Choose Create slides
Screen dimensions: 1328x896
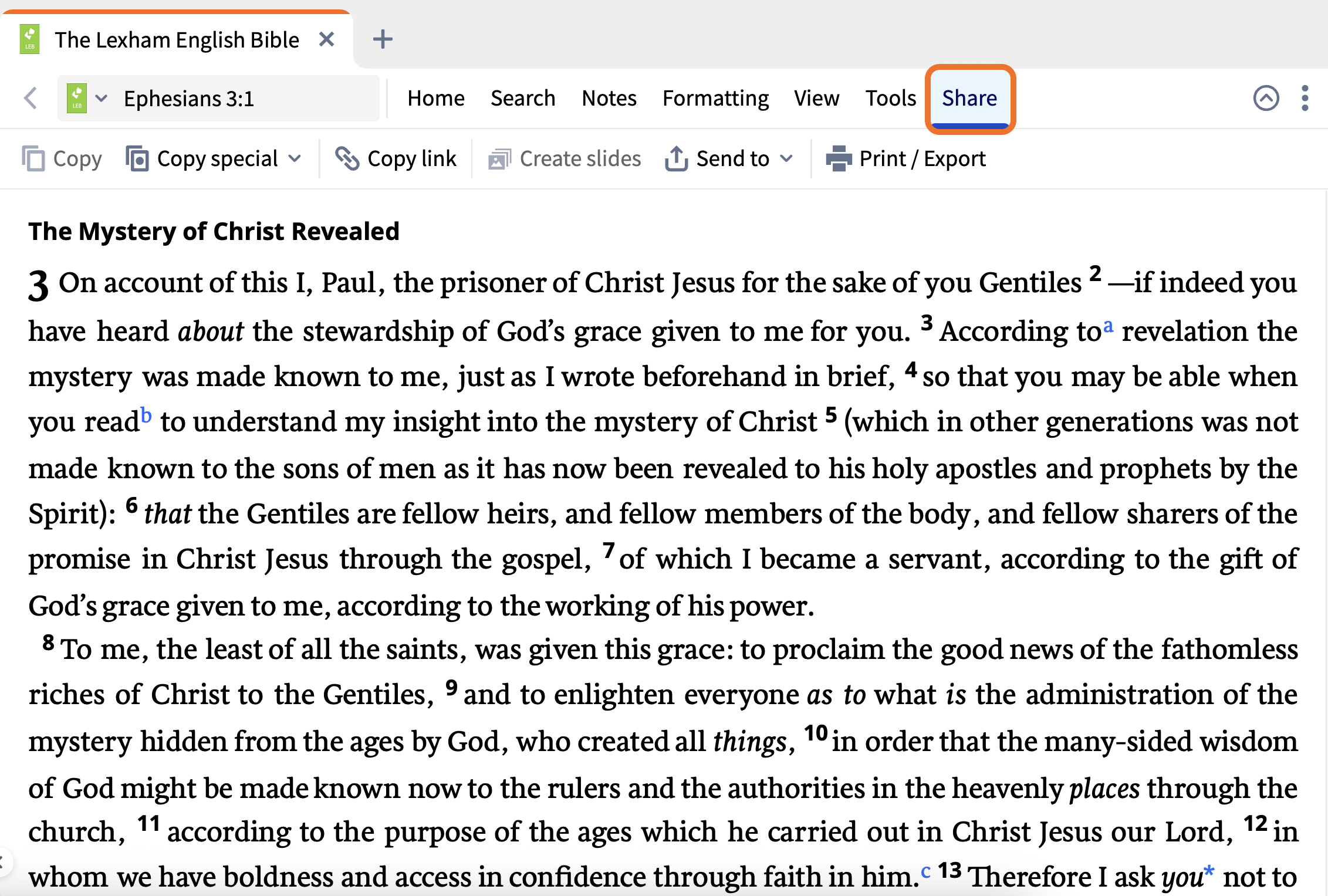[580, 158]
